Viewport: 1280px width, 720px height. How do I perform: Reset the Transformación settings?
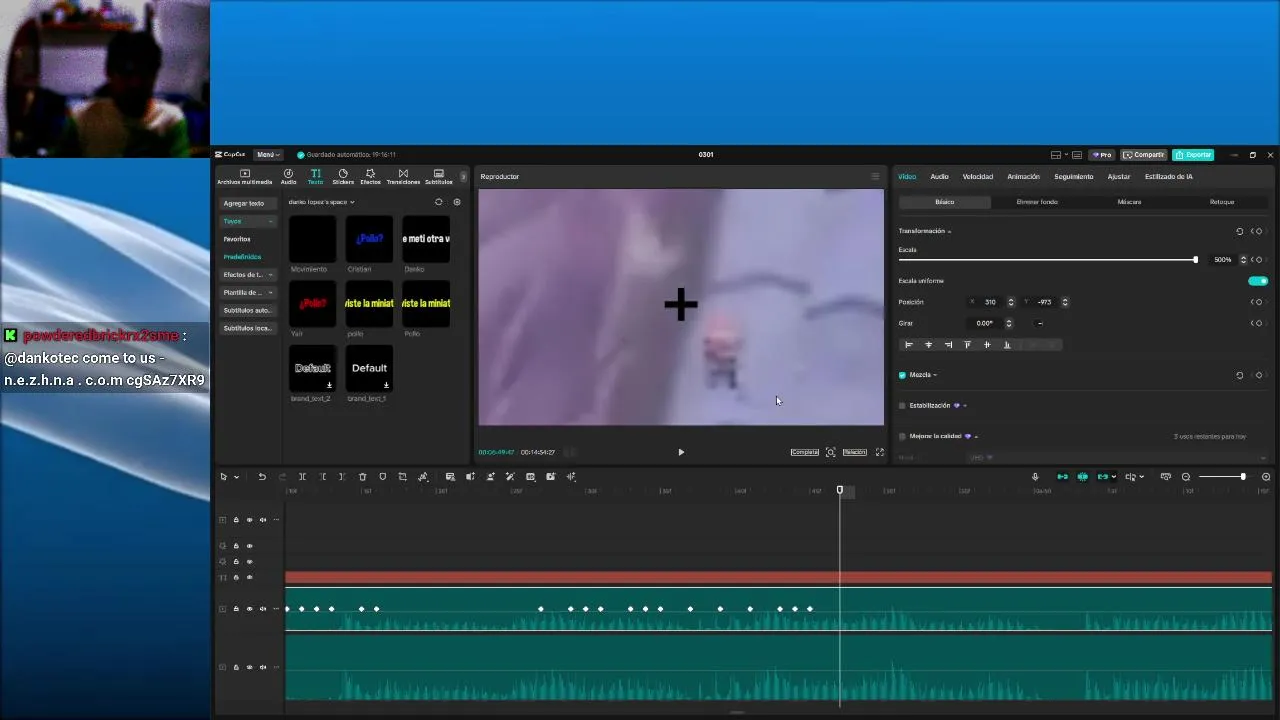pos(1240,231)
